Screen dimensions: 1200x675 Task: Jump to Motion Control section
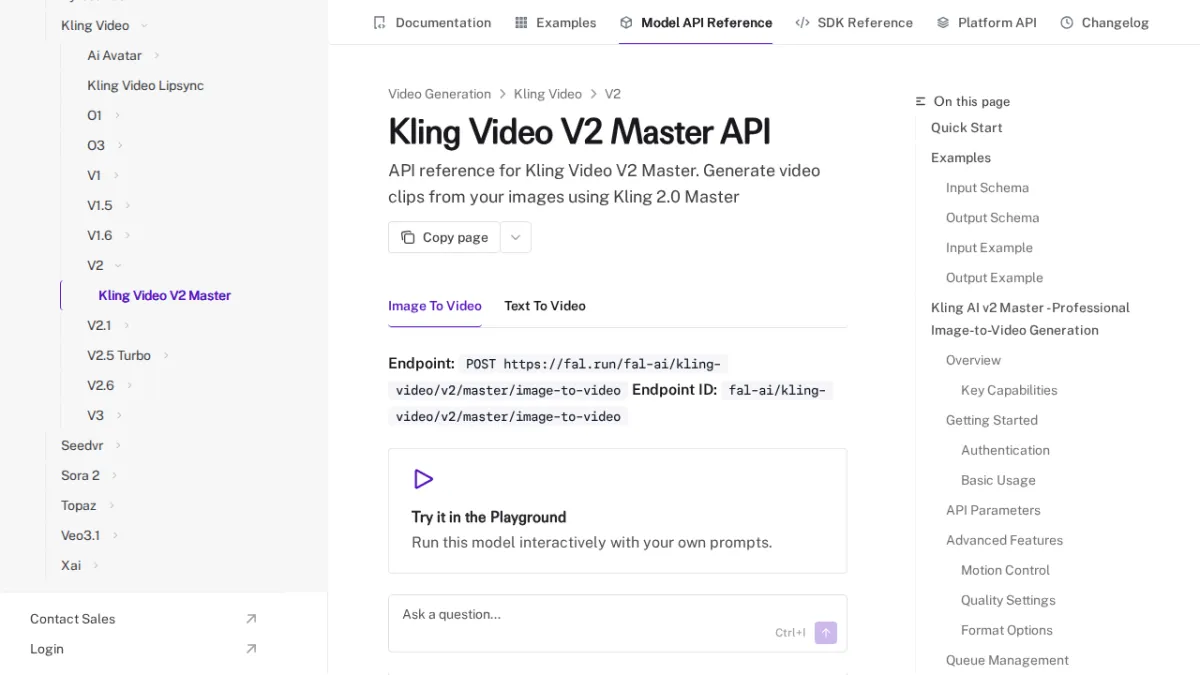pyautogui.click(x=1005, y=570)
